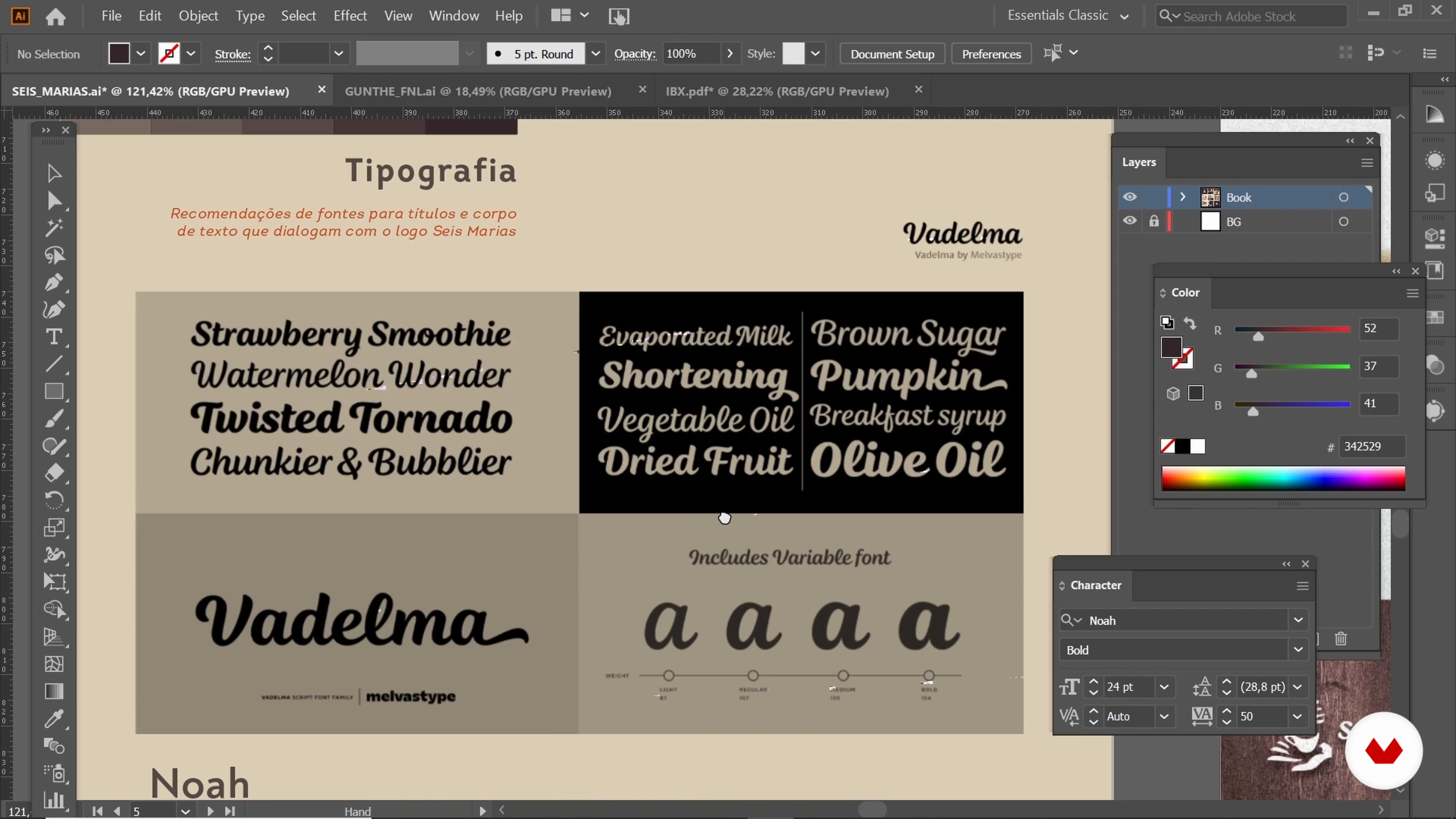Select the Shape Builder tool
Screen dimensions: 1456x819
pyautogui.click(x=54, y=609)
